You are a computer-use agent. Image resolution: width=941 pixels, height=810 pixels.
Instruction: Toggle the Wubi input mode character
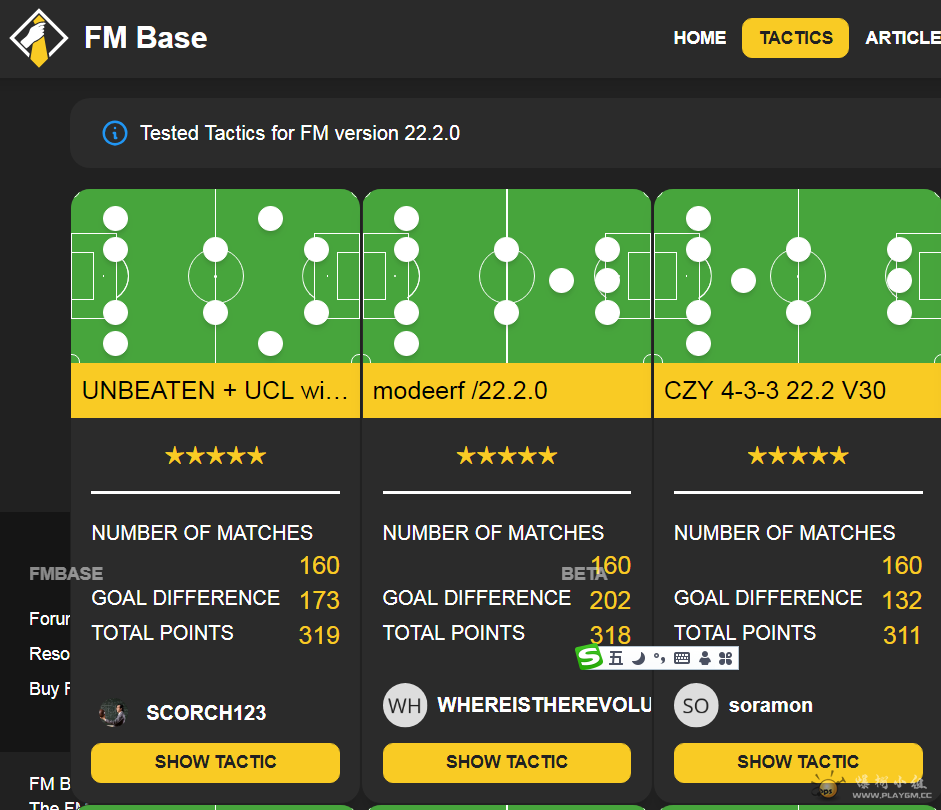click(x=615, y=658)
